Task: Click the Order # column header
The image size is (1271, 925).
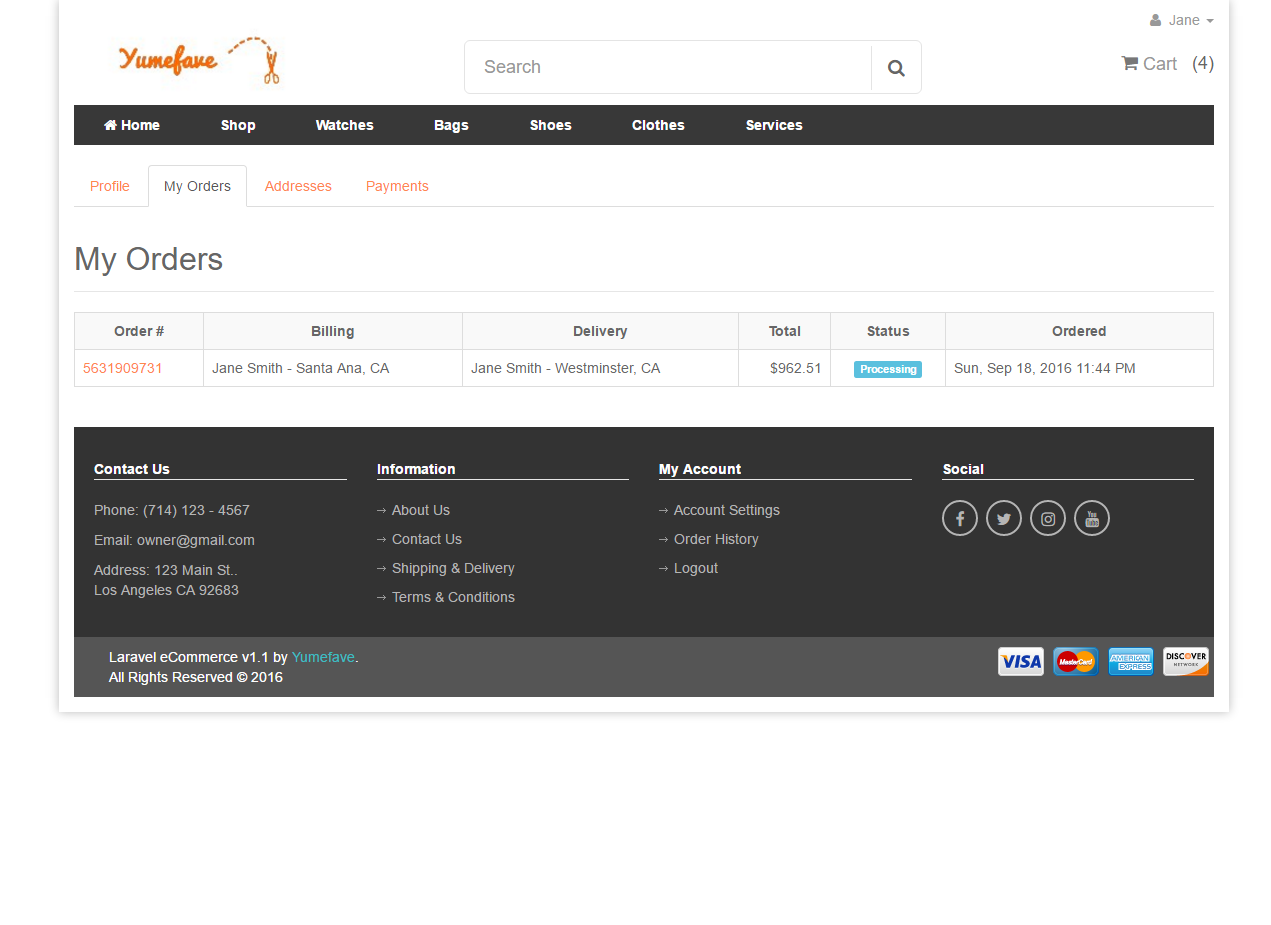Action: 139,331
